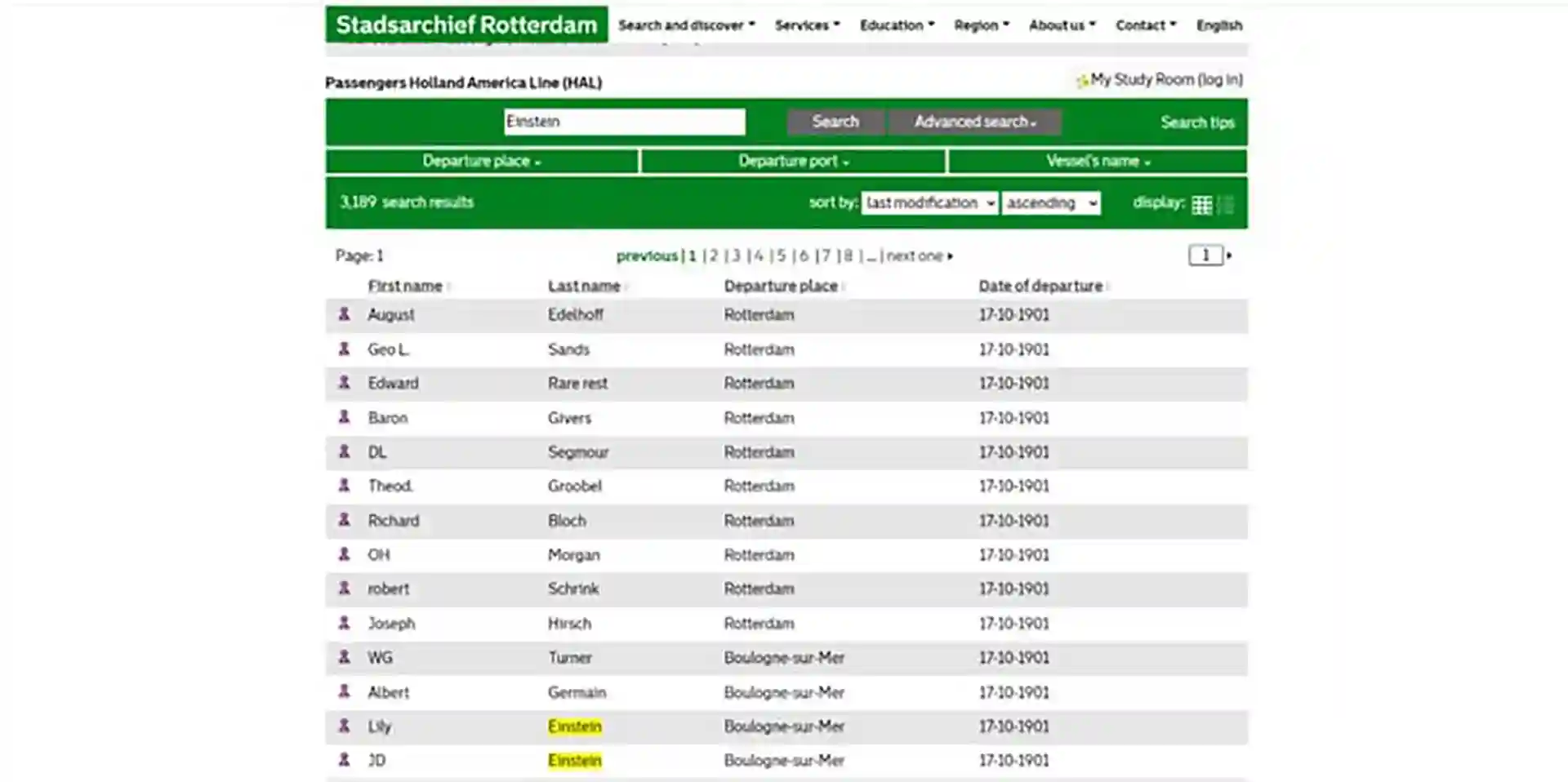Go to results page 8

point(848,255)
